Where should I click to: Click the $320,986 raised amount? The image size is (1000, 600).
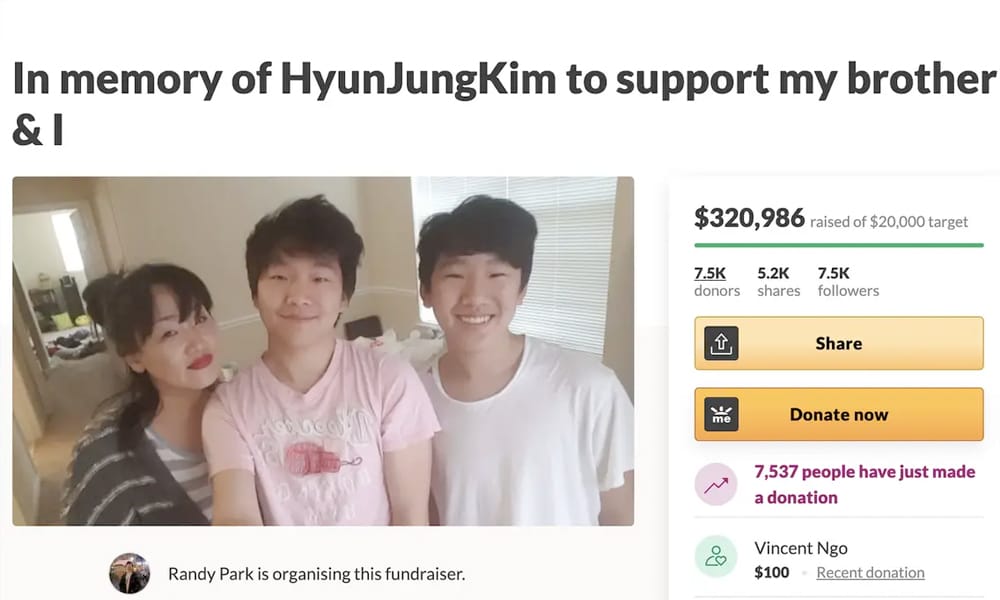(749, 218)
